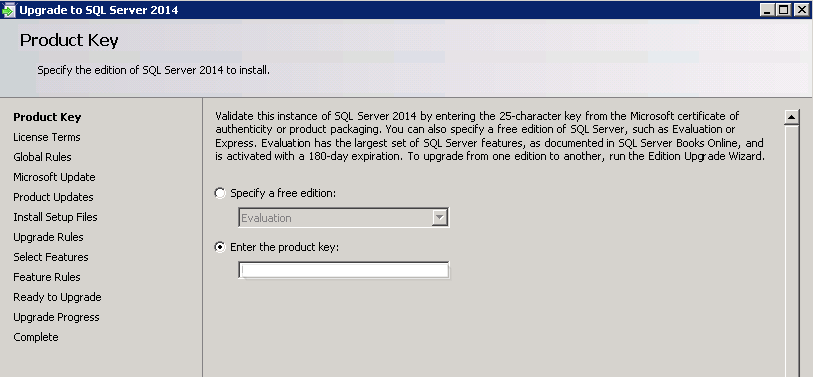Jump to the Install Setup Files step
813x377 pixels.
coord(55,217)
